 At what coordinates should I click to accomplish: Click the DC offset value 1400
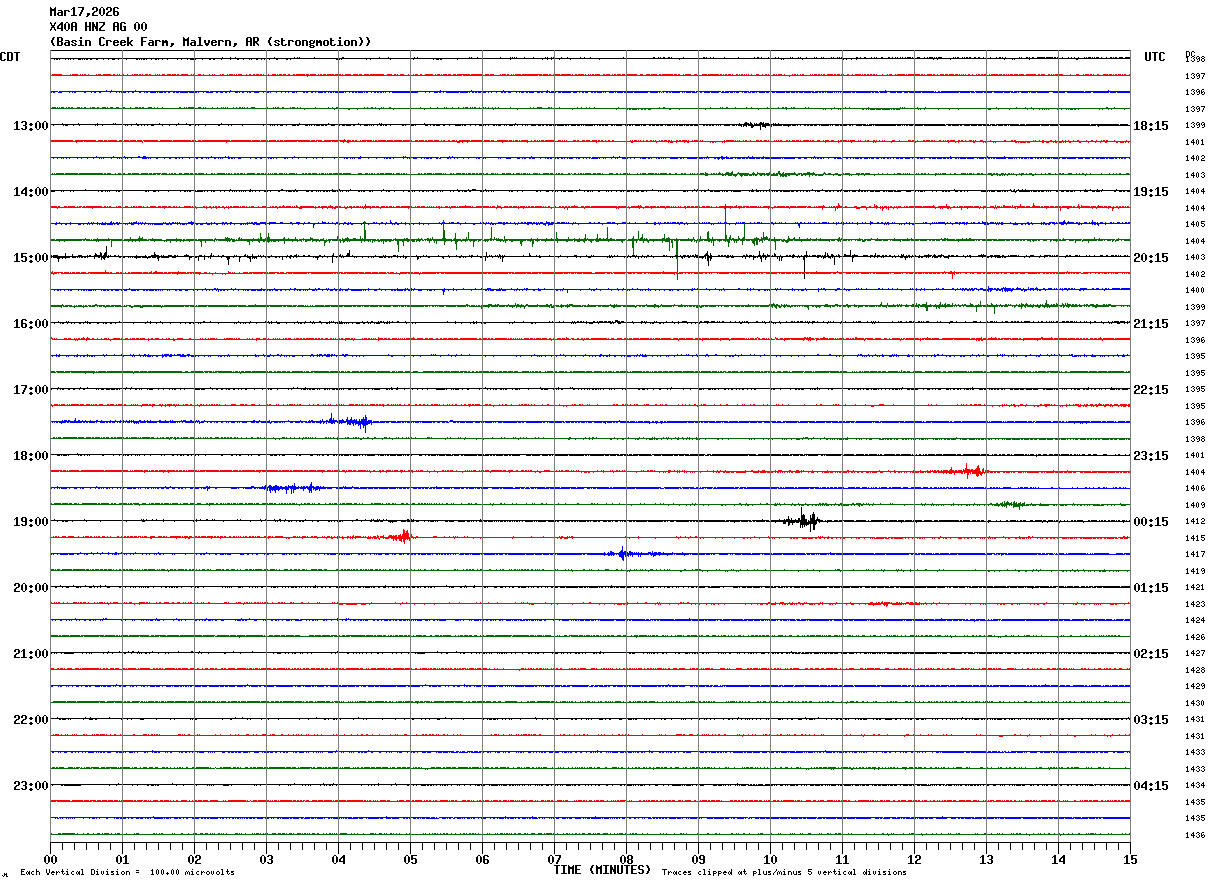click(1194, 290)
